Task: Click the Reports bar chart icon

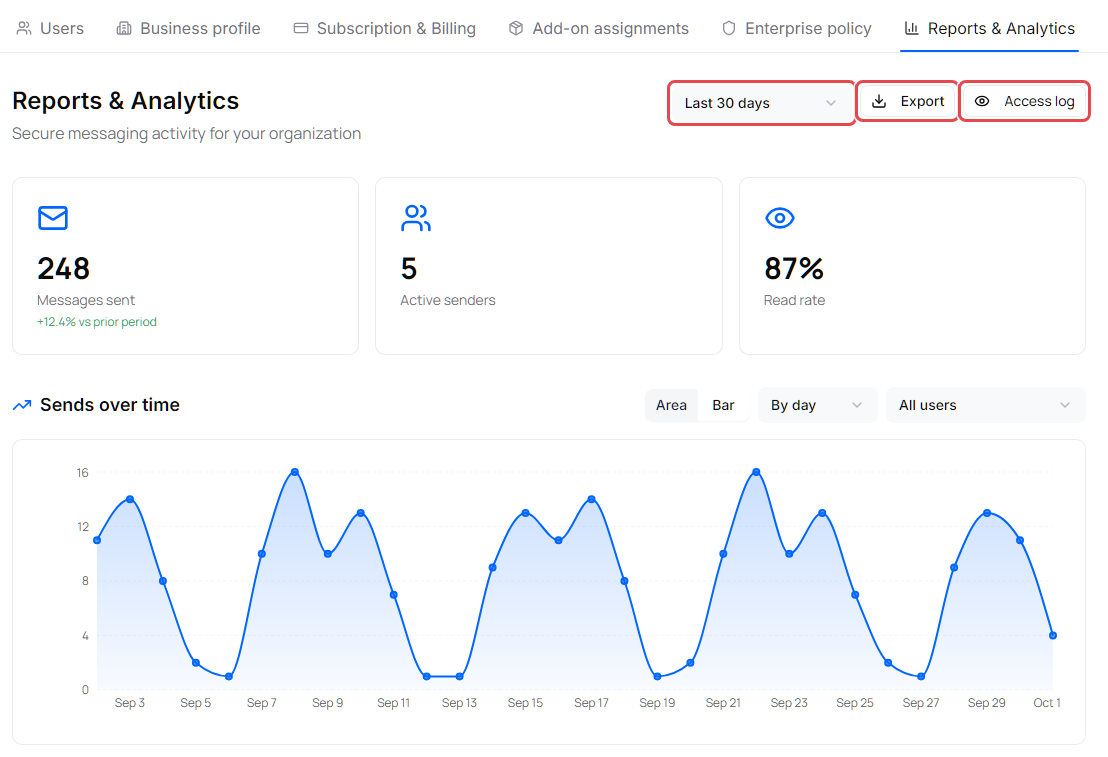Action: click(x=912, y=28)
